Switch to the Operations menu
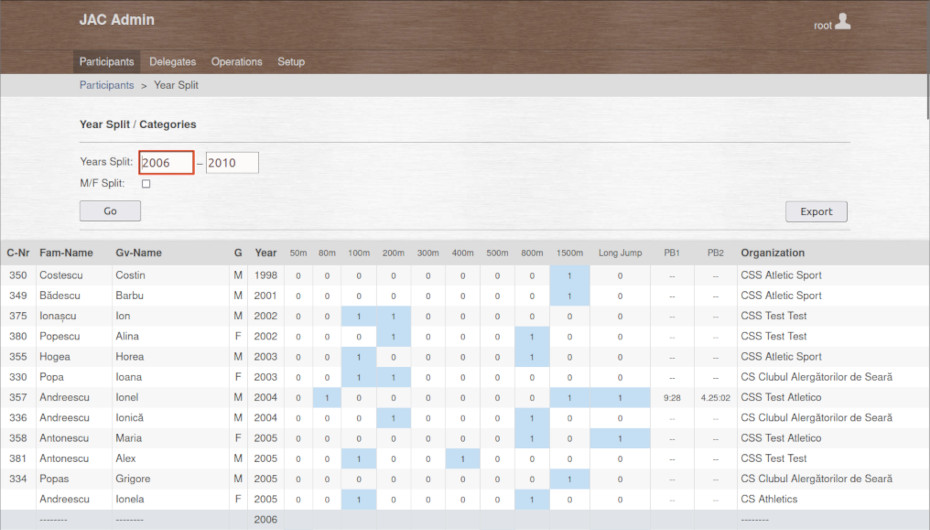Image resolution: width=930 pixels, height=530 pixels. [236, 62]
